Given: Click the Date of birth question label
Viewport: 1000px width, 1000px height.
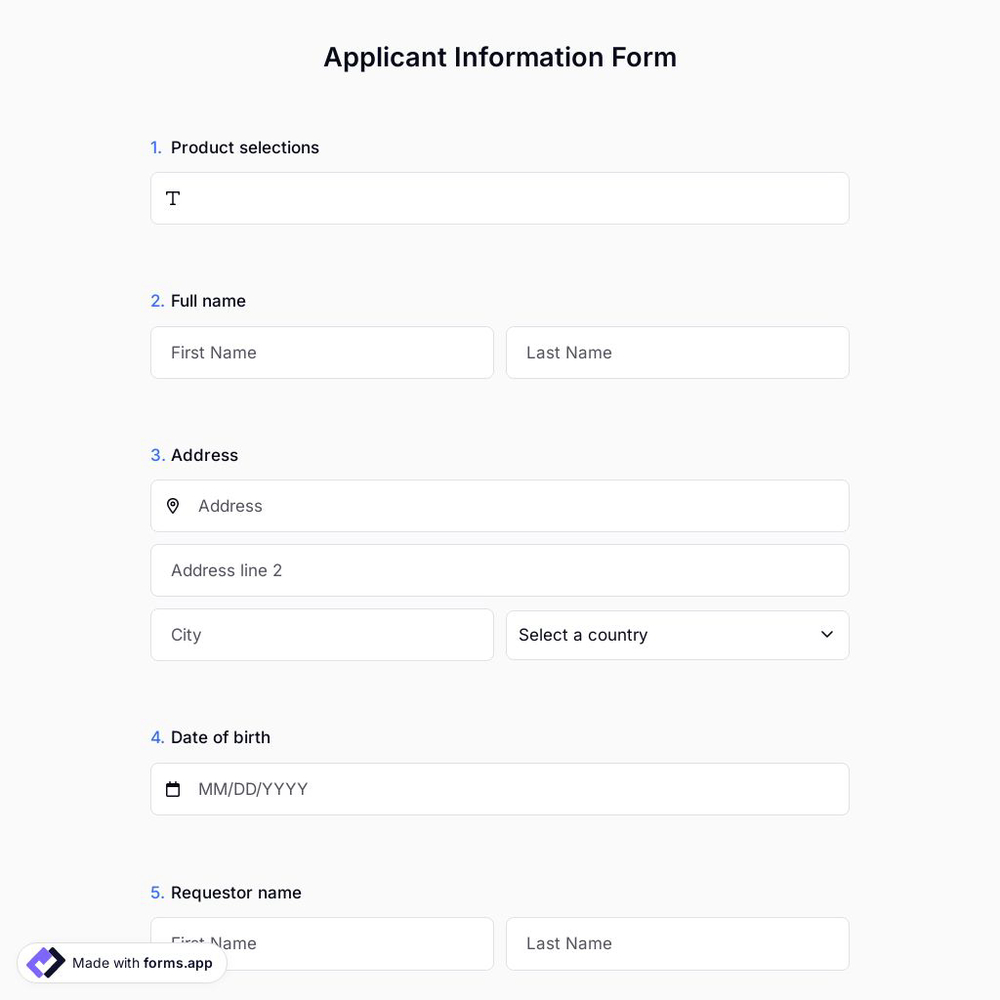Looking at the screenshot, I should click(221, 737).
